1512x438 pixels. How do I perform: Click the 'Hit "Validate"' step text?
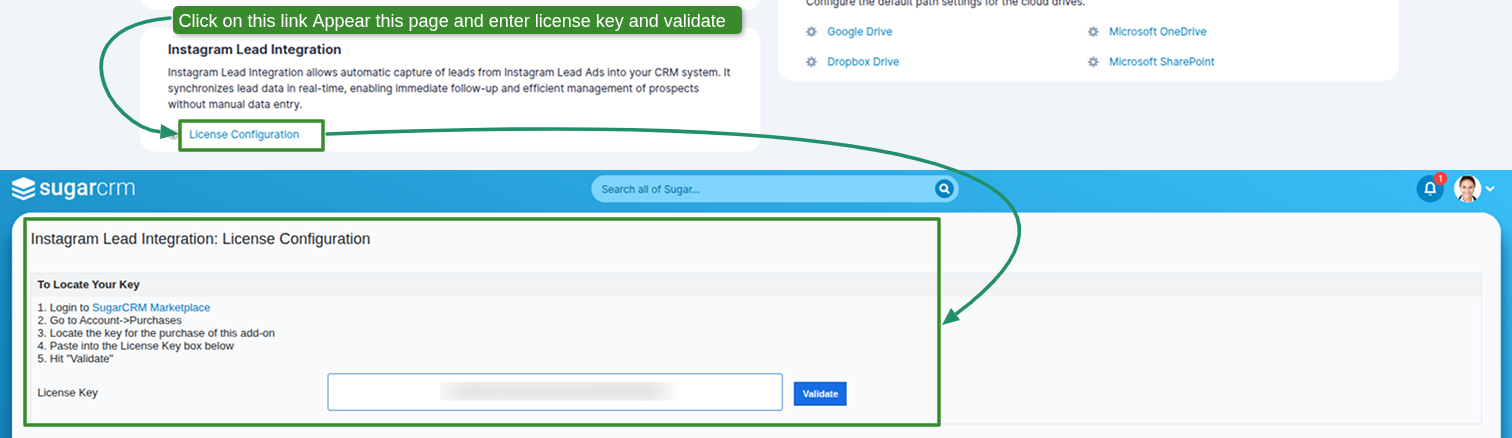[76, 358]
